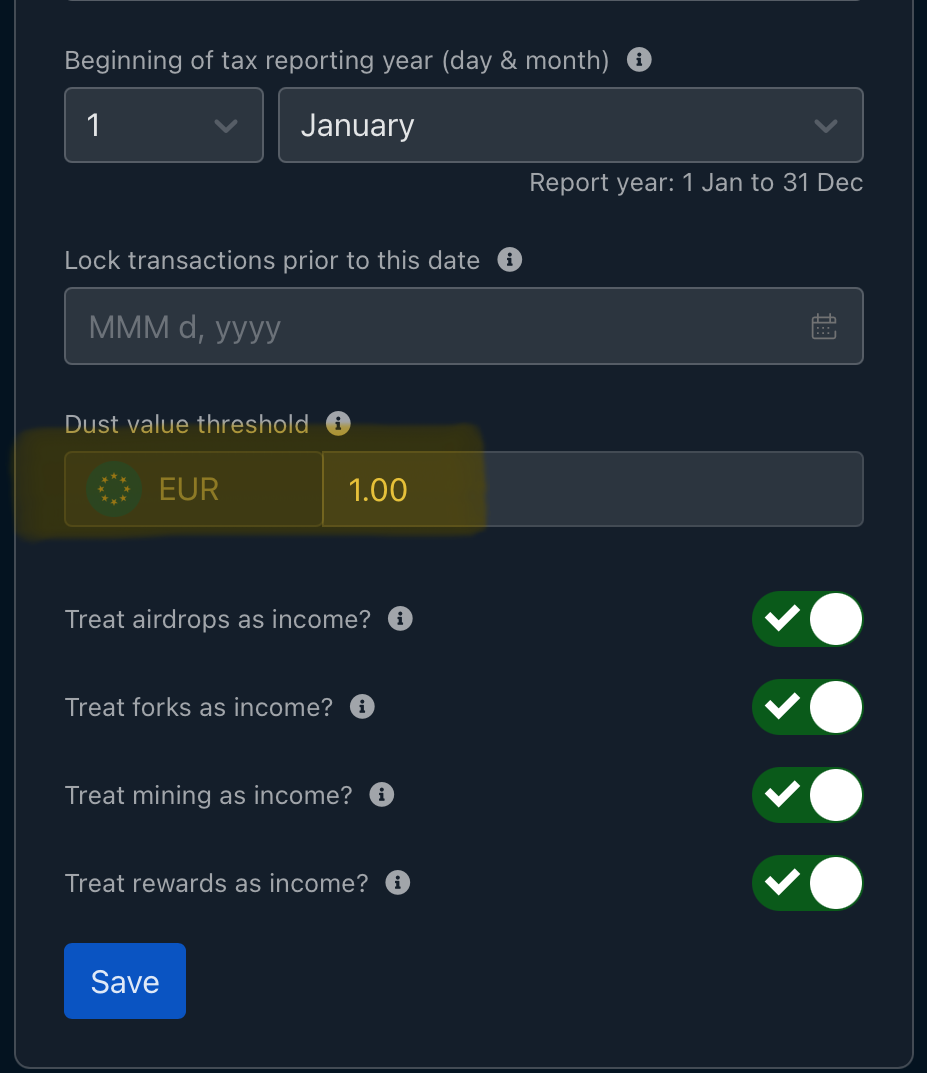Save the settings
The image size is (927, 1073).
(125, 981)
